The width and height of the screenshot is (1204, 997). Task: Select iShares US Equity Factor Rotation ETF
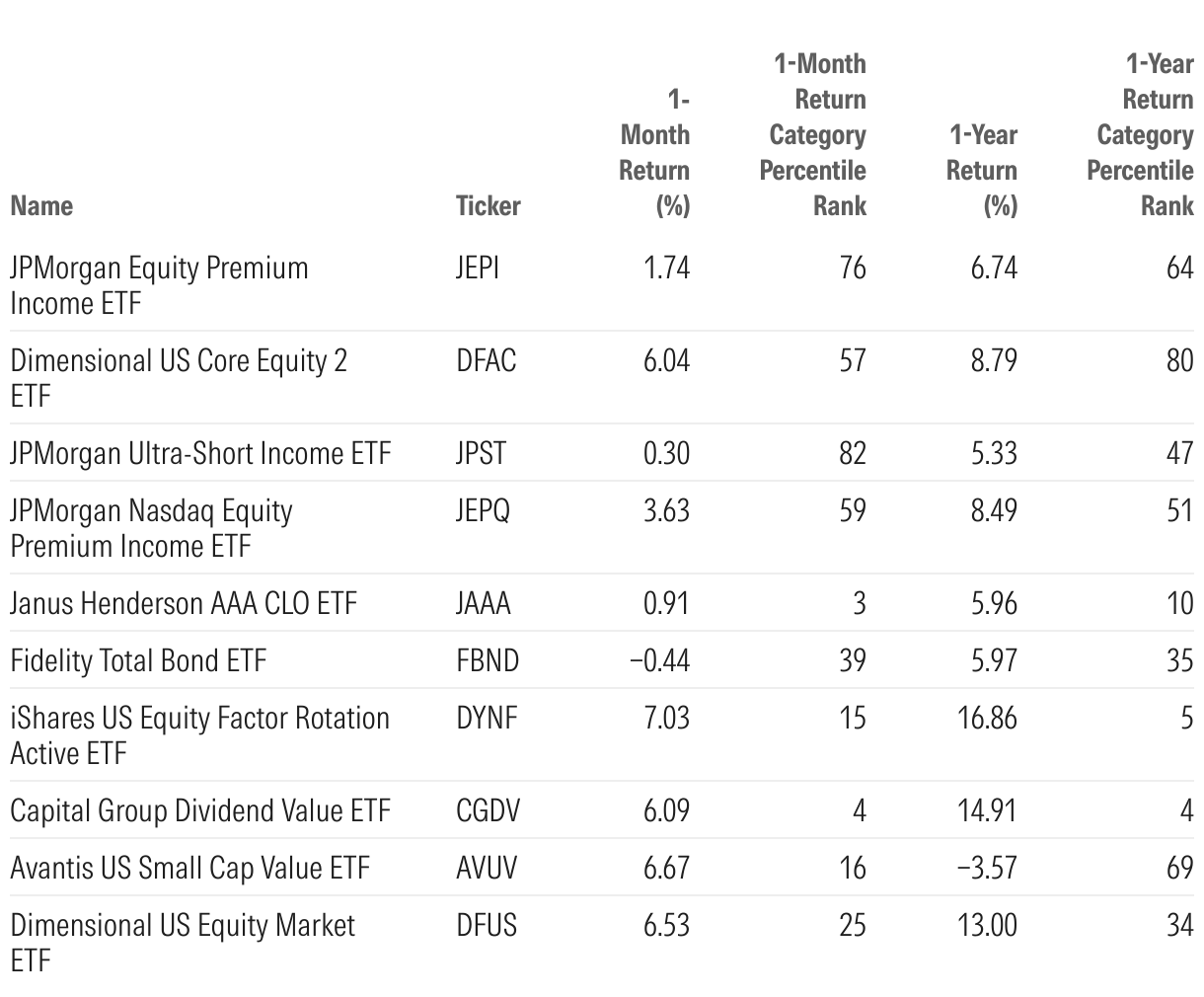tap(199, 735)
